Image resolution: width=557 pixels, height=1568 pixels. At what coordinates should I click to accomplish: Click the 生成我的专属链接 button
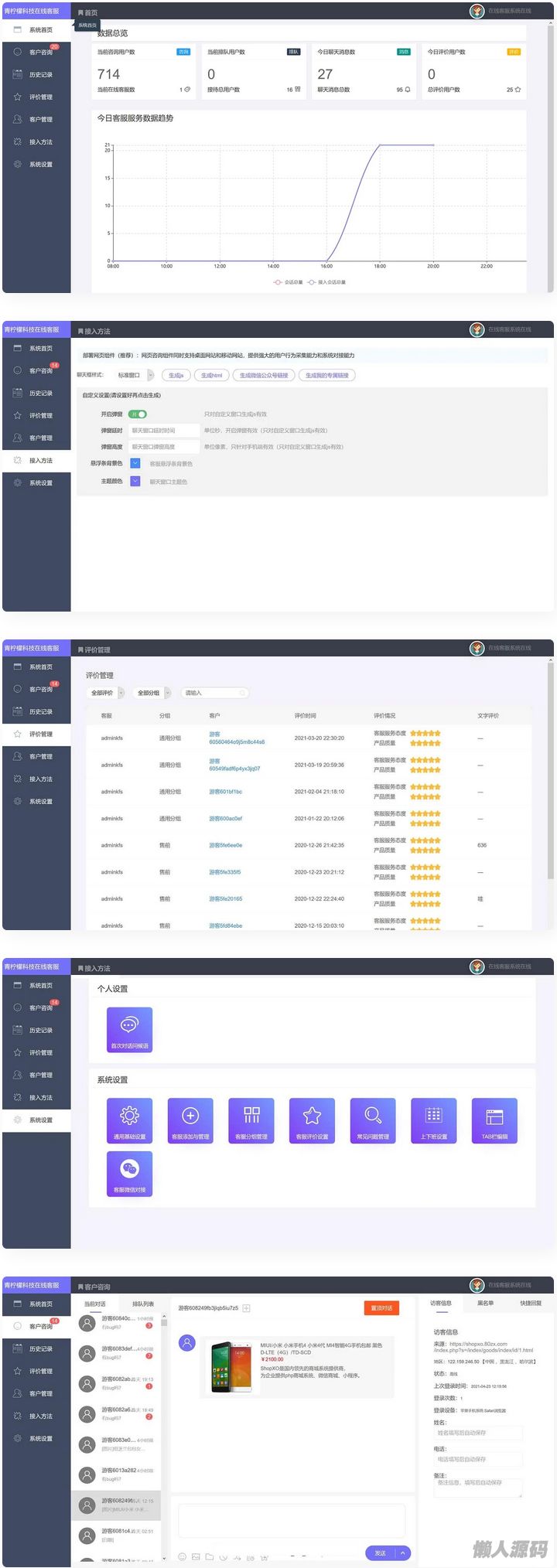[326, 375]
